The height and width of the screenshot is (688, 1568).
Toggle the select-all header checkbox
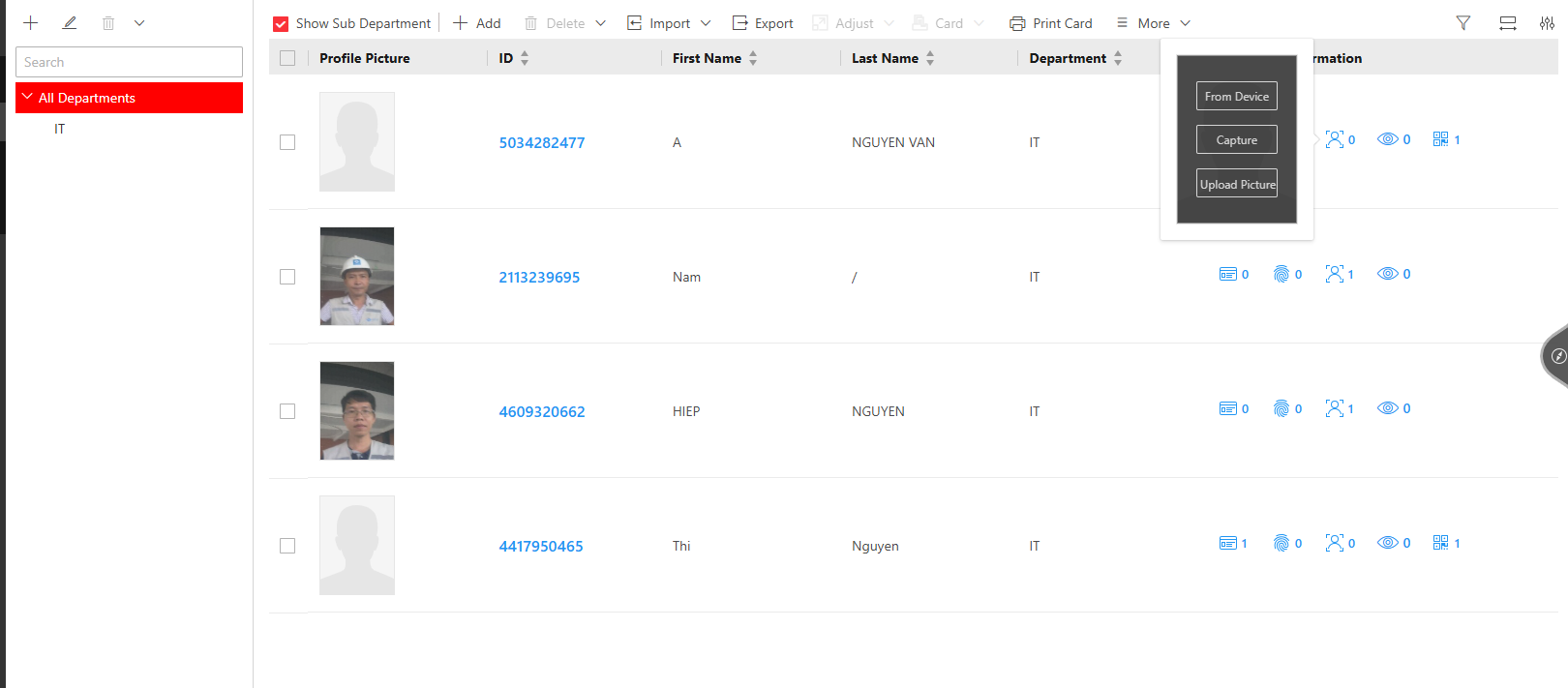click(x=287, y=58)
